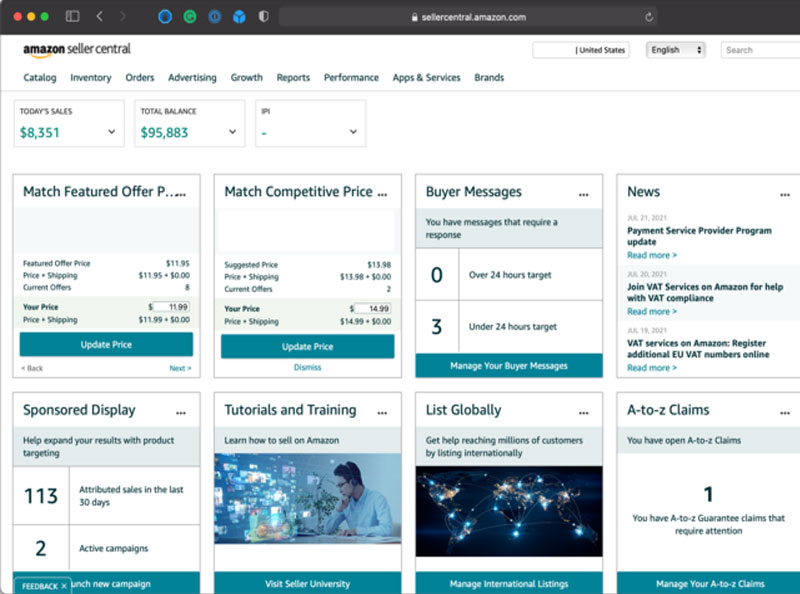This screenshot has height=594, width=800.
Task: Open the Advertising menu
Action: coord(192,78)
